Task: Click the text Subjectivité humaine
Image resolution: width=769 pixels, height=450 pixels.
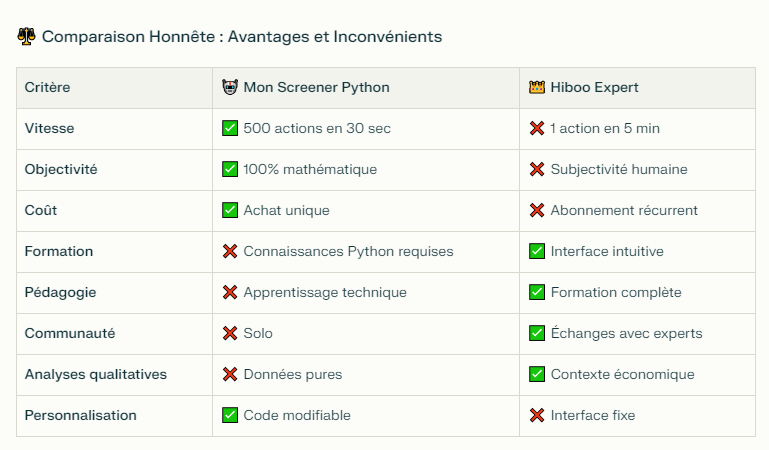Action: tap(619, 170)
